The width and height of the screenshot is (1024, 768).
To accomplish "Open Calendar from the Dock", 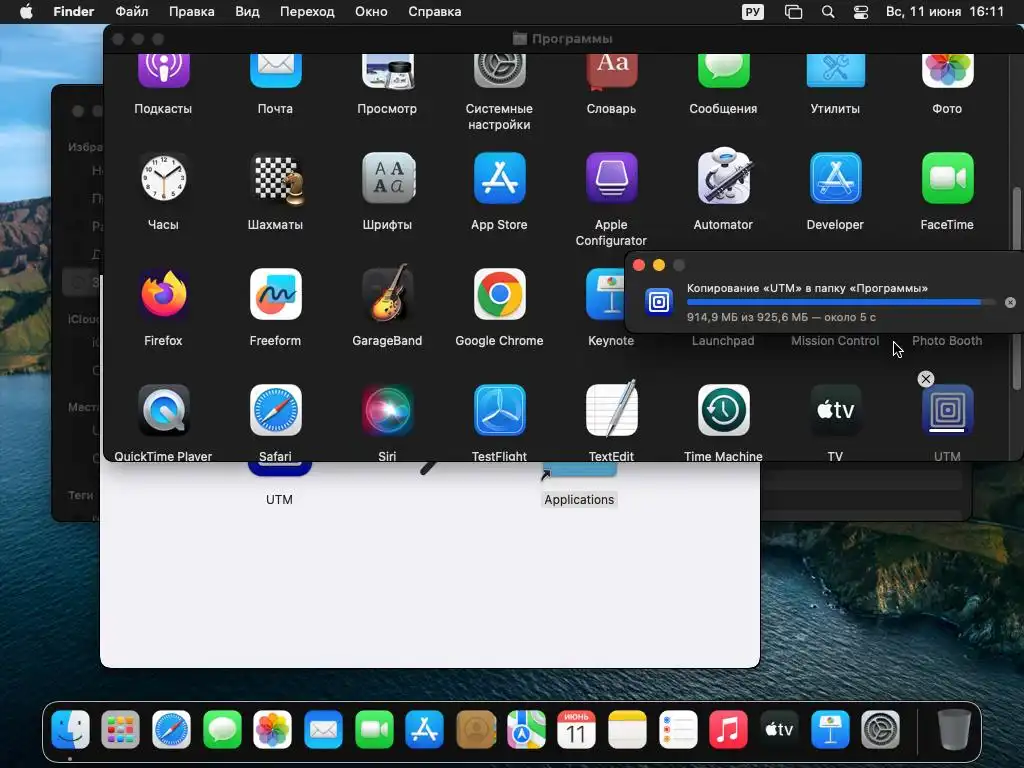I will (x=576, y=729).
